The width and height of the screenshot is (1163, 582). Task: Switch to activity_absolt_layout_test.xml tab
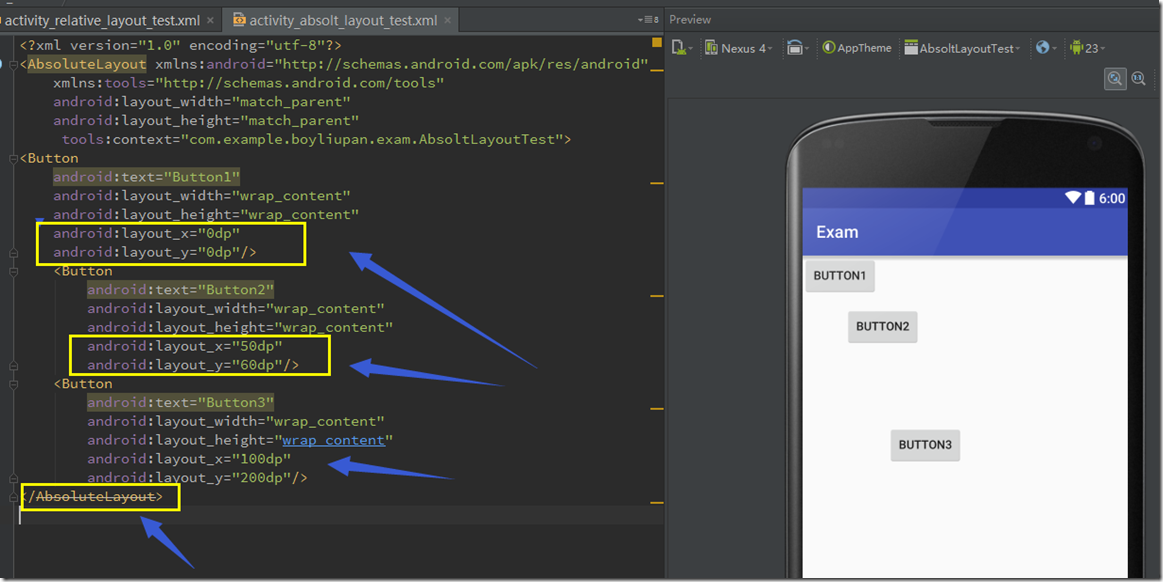pos(342,20)
